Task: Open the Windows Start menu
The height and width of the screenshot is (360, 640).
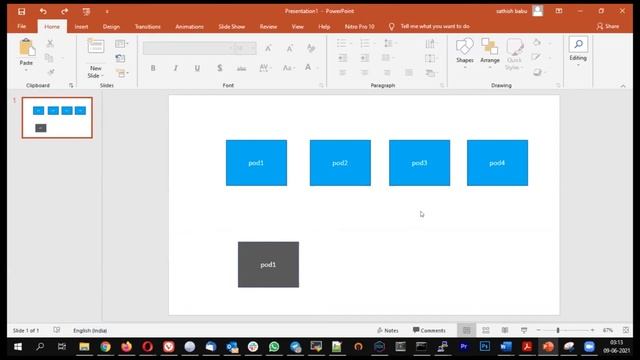Action: [x=18, y=347]
